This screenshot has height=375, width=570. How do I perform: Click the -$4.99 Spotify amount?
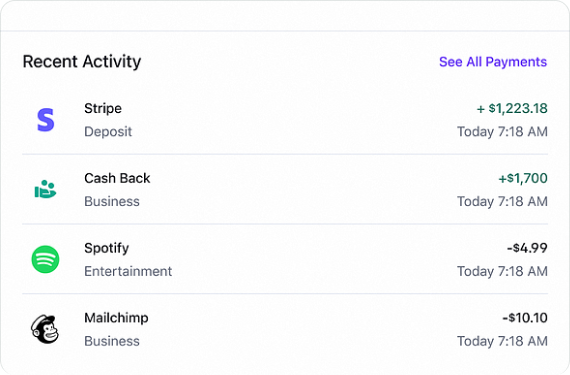pyautogui.click(x=527, y=248)
